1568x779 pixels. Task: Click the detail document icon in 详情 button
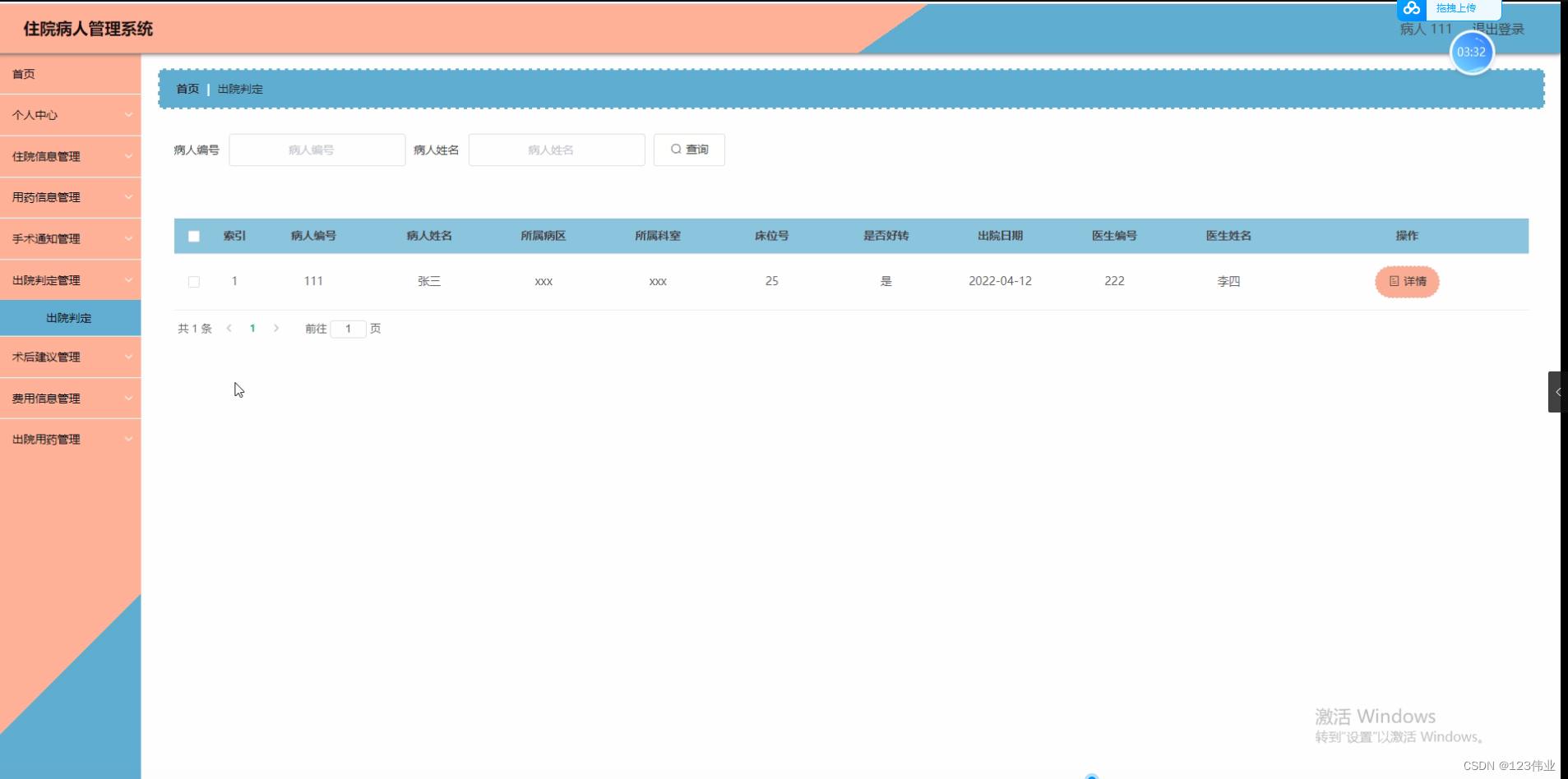1395,282
